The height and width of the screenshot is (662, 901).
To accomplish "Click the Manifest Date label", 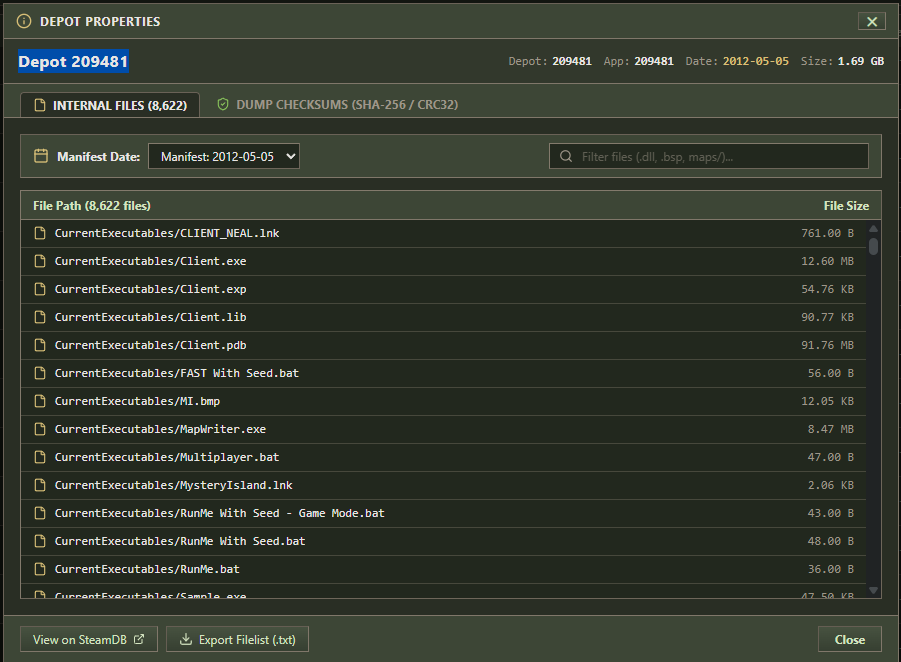I will pos(99,156).
